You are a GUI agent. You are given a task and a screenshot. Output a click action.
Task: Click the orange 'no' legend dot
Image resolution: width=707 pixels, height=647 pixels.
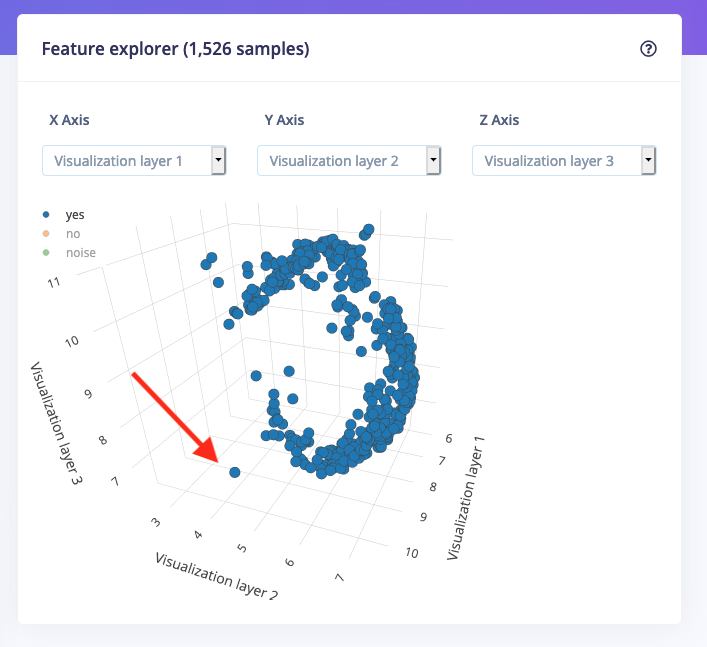[x=46, y=234]
